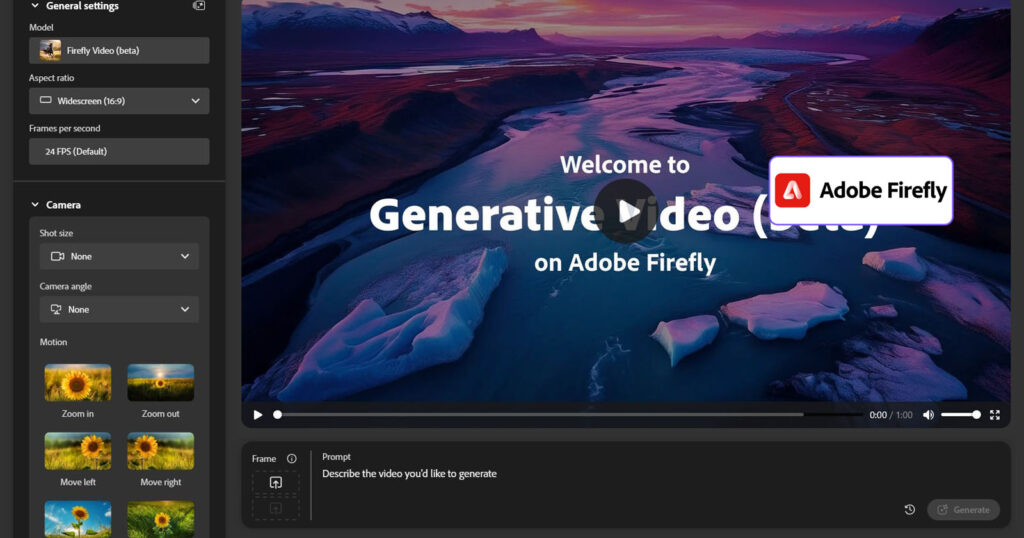Click the Camera heading text
Image resolution: width=1024 pixels, height=538 pixels.
click(x=63, y=205)
